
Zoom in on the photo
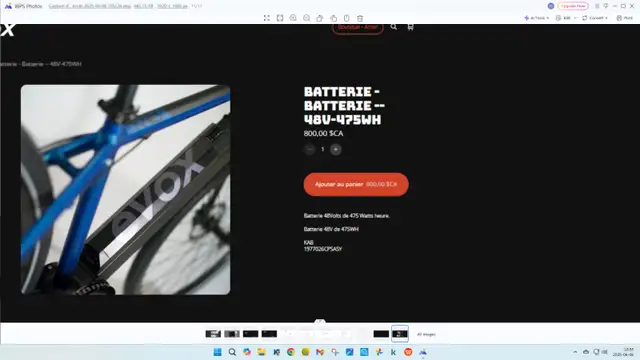point(293,18)
